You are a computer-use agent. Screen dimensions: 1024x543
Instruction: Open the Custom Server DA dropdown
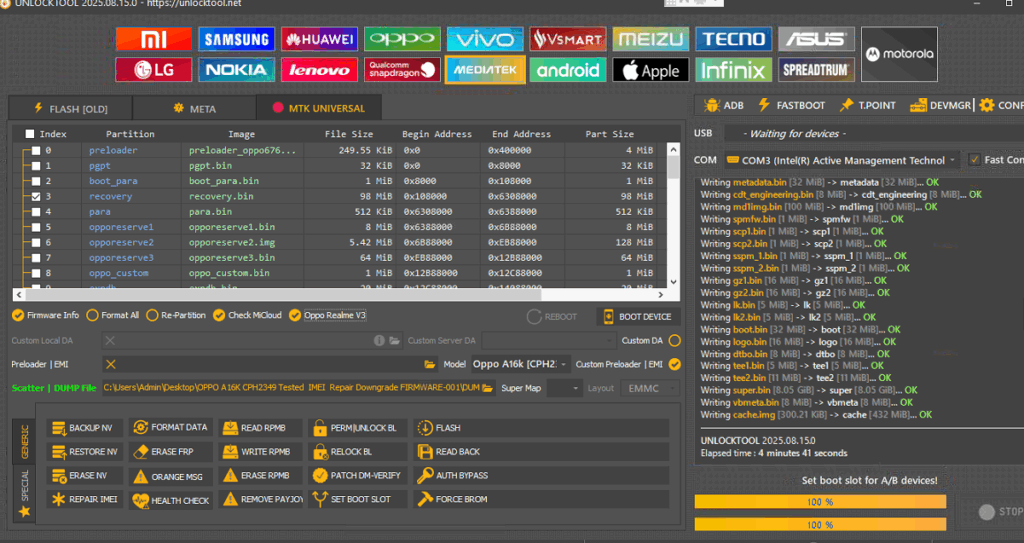(x=549, y=340)
